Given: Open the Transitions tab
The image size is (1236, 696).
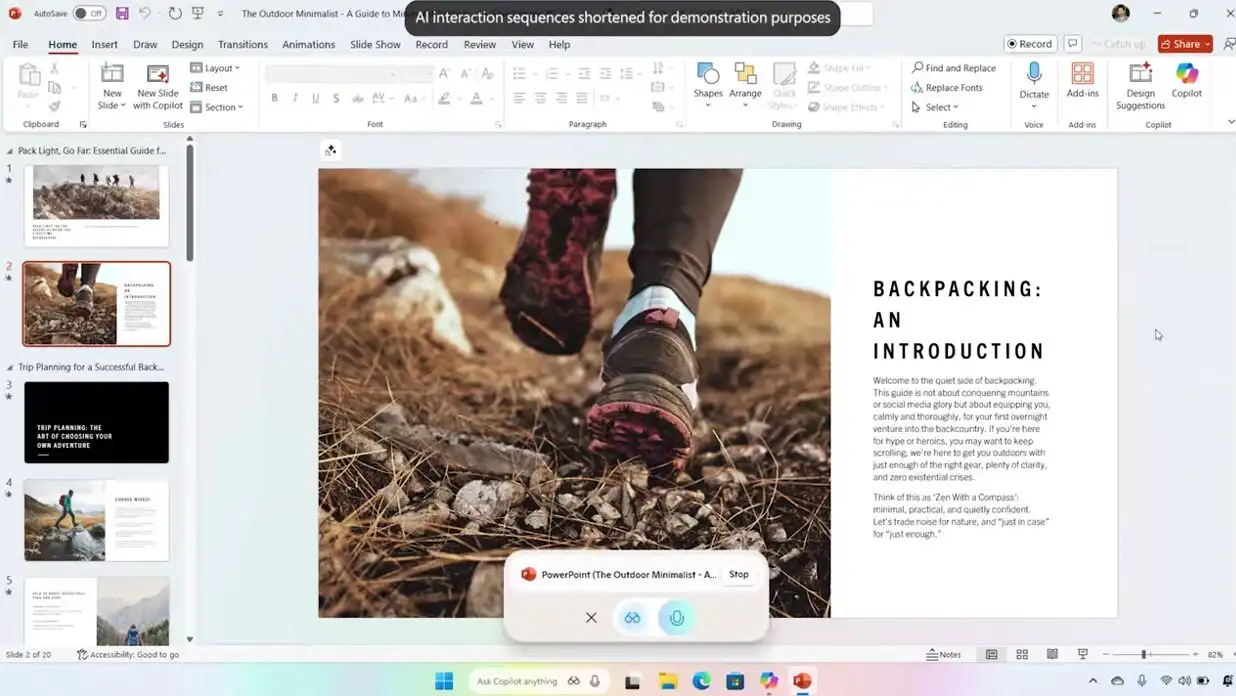Looking at the screenshot, I should (x=242, y=45).
